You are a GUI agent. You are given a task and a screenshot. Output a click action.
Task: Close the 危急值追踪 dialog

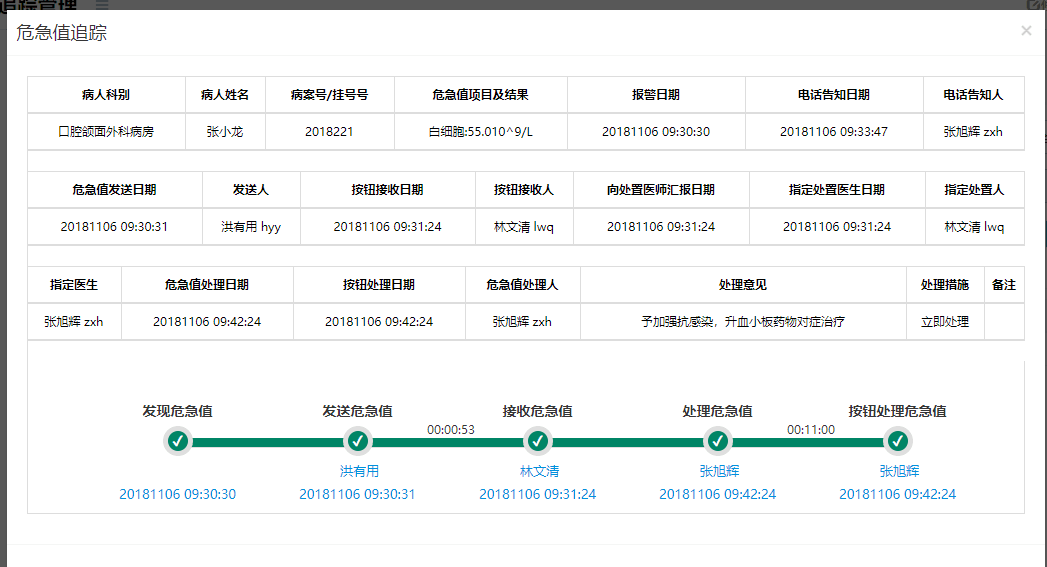(1026, 31)
